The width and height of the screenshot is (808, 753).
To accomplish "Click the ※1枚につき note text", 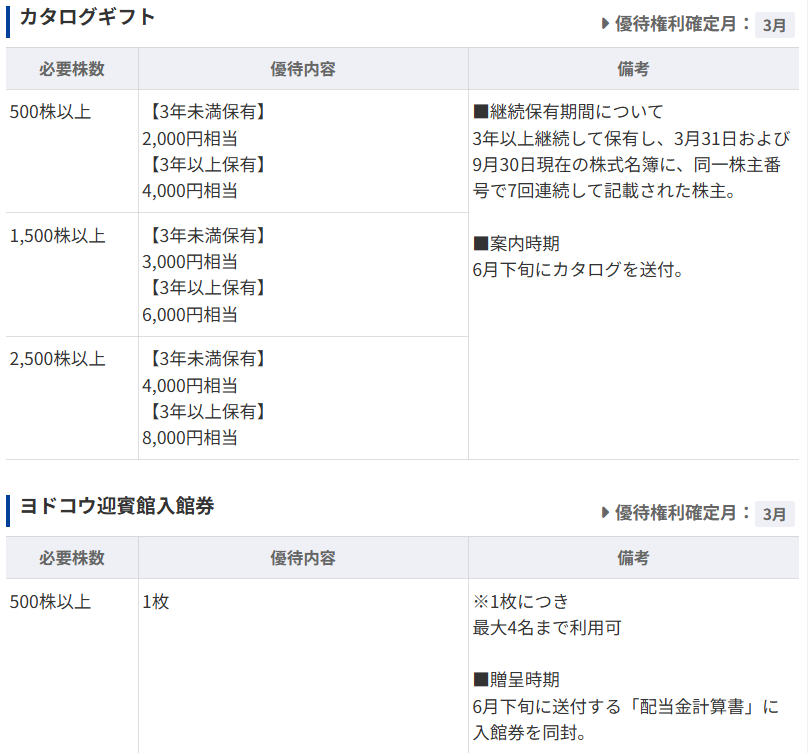I will coord(520,602).
